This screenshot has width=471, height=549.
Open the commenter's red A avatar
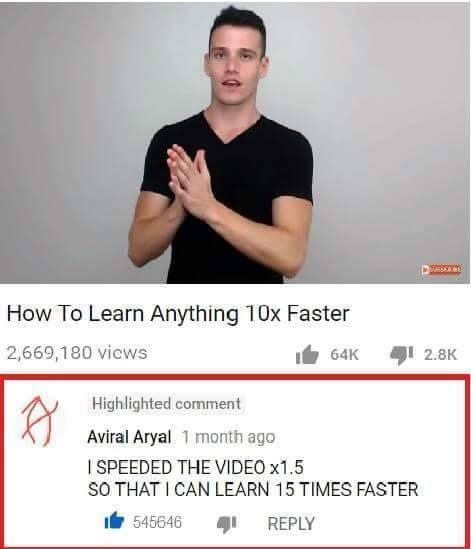[x=39, y=422]
